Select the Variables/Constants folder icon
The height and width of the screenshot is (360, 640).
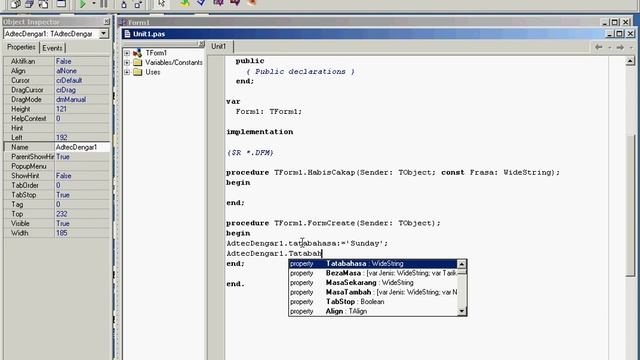[138, 62]
